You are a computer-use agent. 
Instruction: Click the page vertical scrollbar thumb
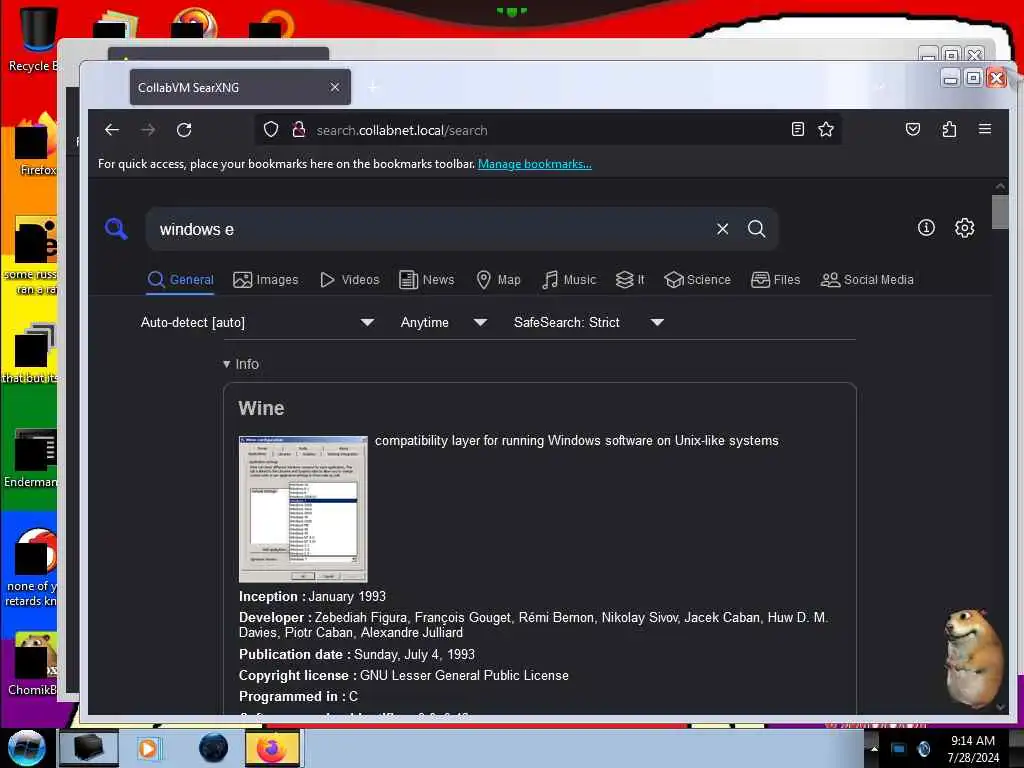click(x=1000, y=212)
